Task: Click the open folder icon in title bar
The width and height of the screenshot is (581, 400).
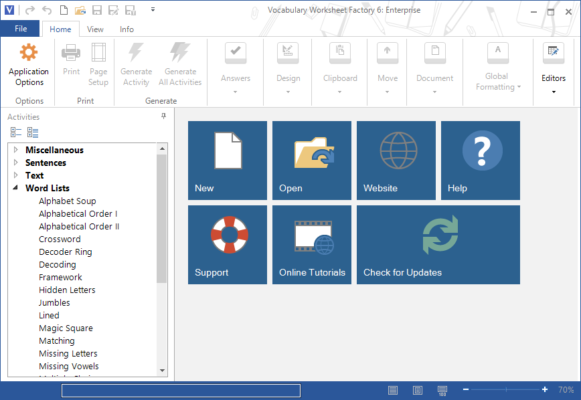Action: [80, 10]
